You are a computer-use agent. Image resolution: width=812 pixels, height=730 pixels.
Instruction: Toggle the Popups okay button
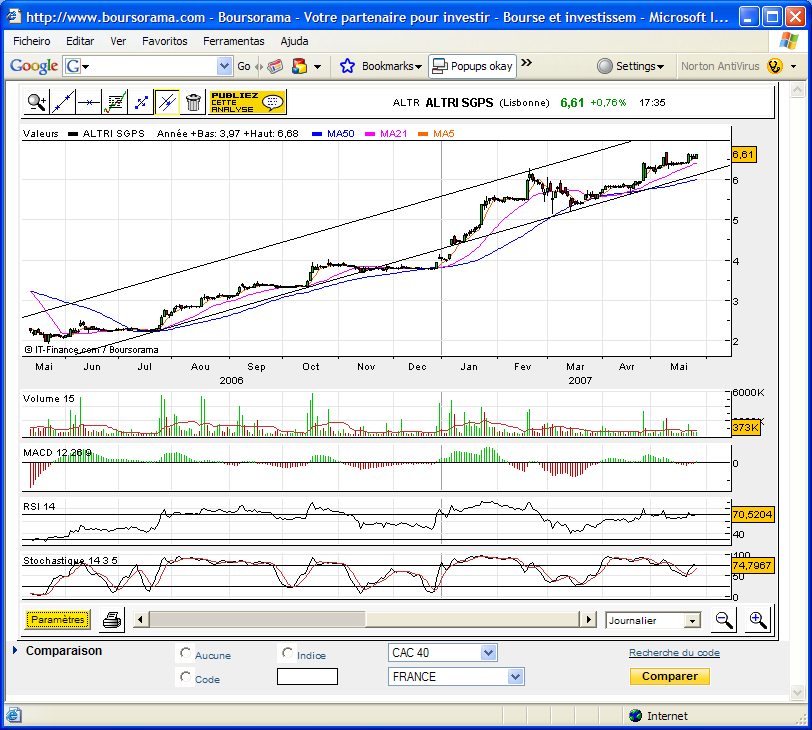(472, 66)
